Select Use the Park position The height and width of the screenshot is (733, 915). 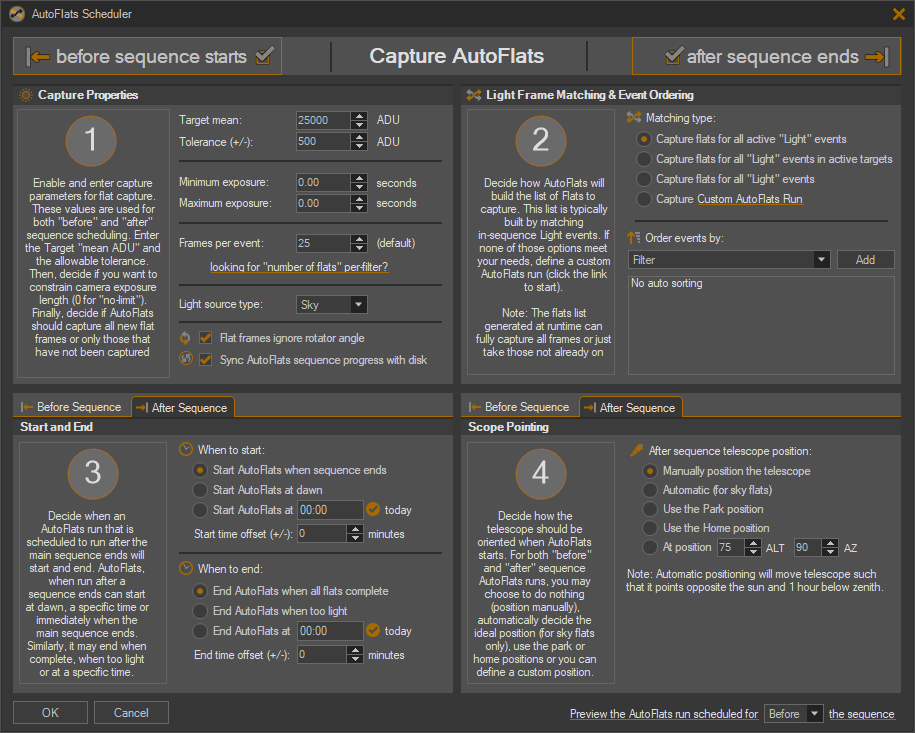(649, 509)
